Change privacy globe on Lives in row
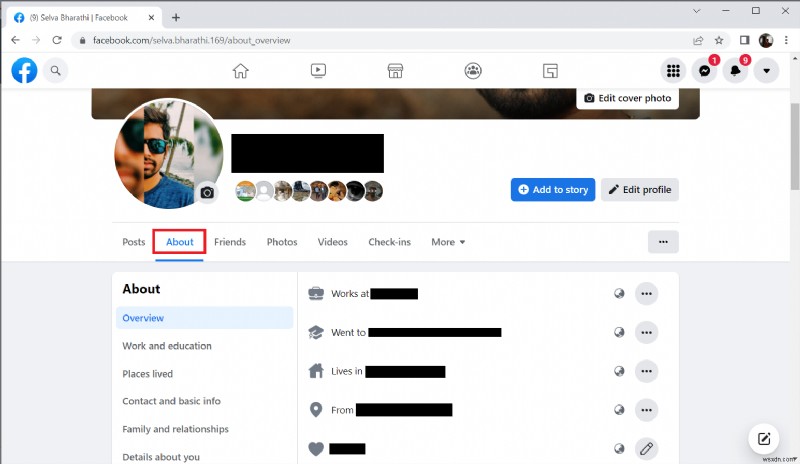Screen dimensions: 800x464 (619, 371)
